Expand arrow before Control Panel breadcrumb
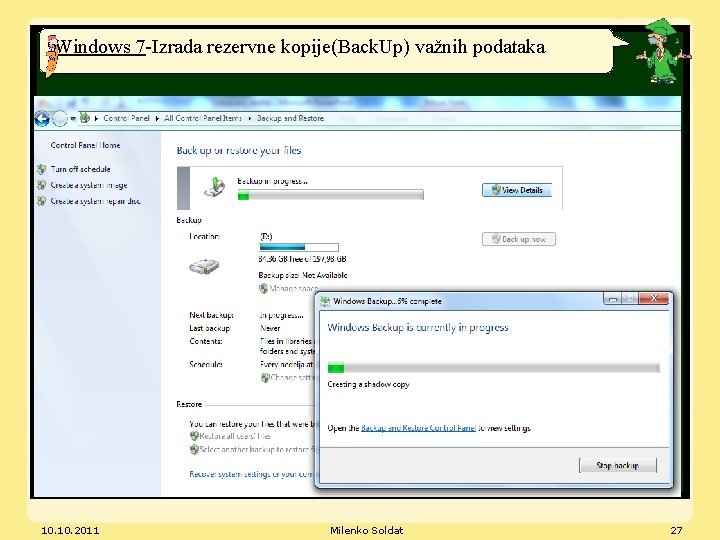This screenshot has width=720, height=540. [x=96, y=118]
